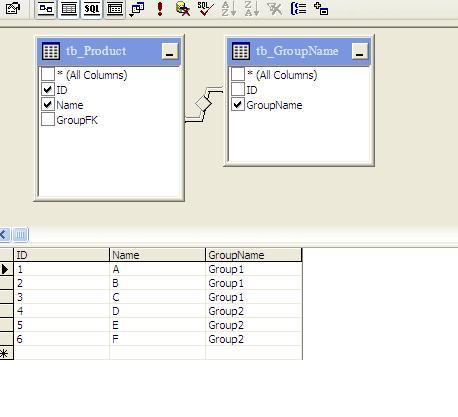Screen dimensions: 458x417
Task: Toggle the SQL pane button
Action: tap(92, 9)
